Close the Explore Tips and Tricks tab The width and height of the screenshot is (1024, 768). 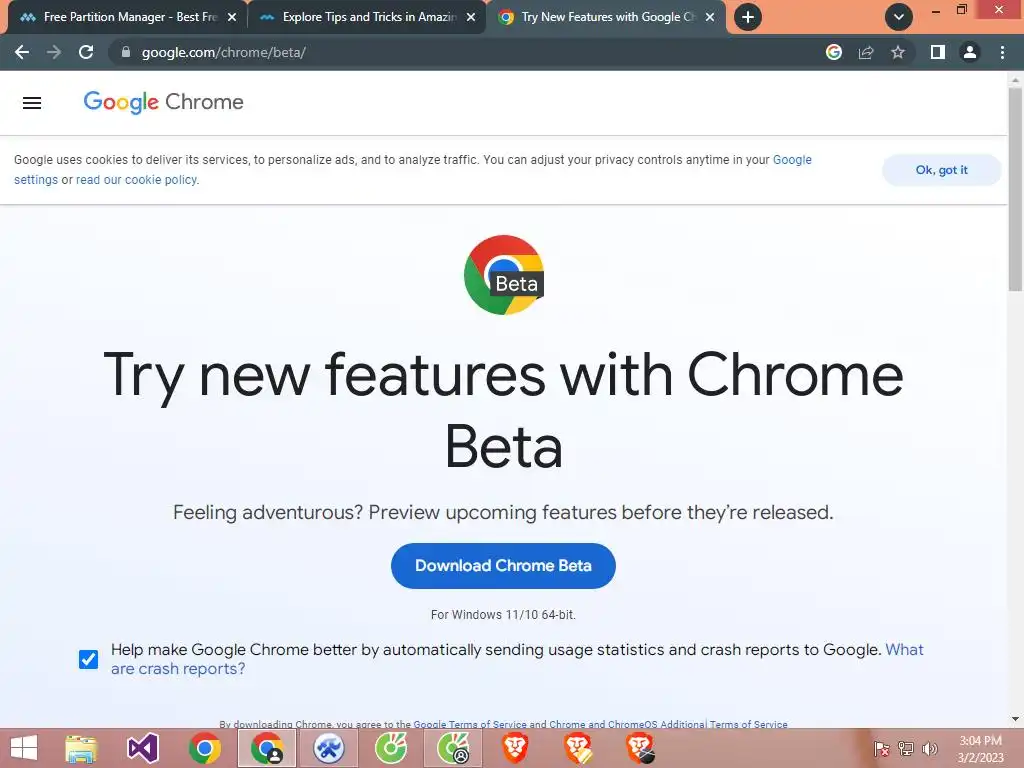point(471,17)
